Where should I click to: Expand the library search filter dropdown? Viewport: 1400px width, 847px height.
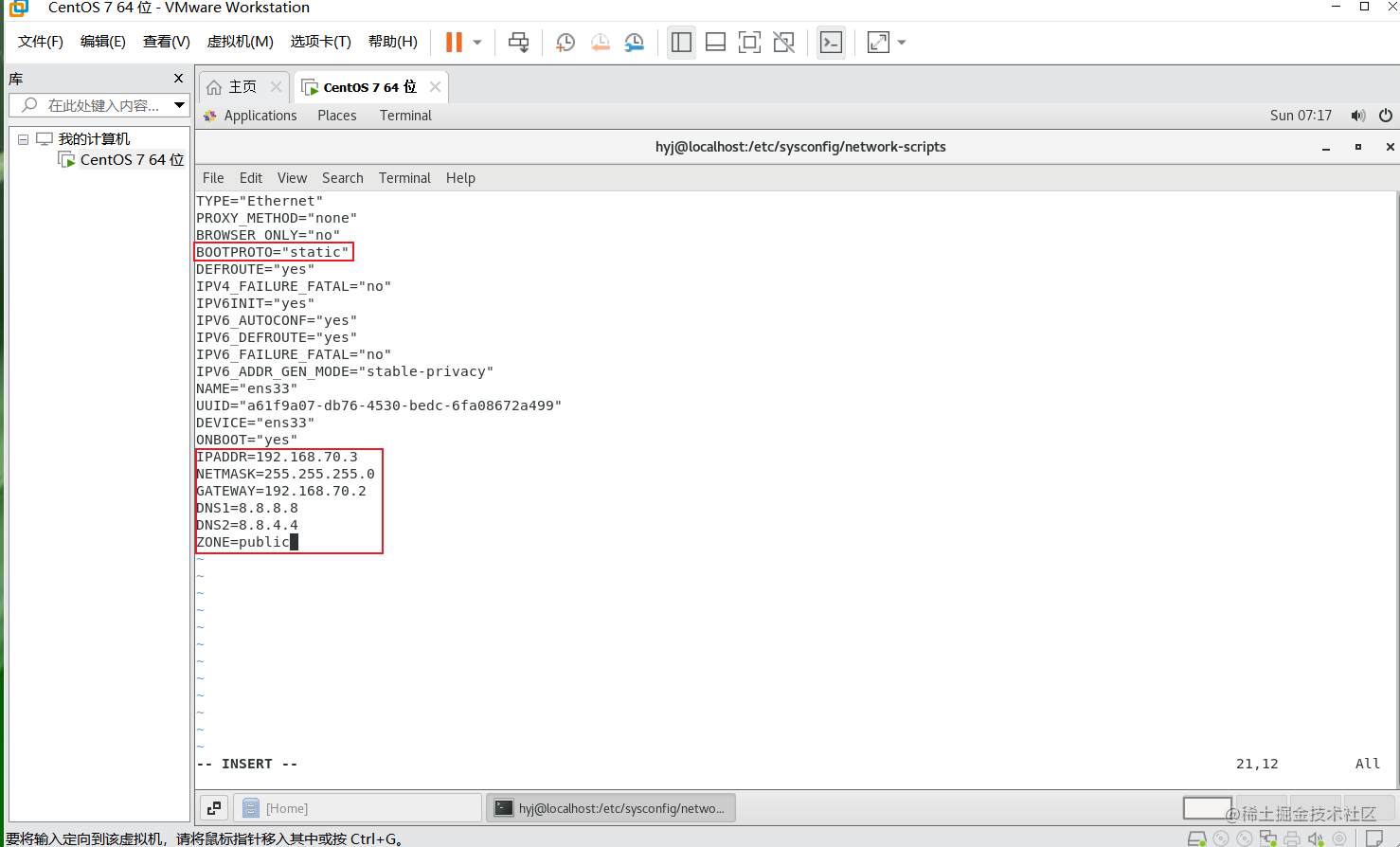(x=179, y=105)
